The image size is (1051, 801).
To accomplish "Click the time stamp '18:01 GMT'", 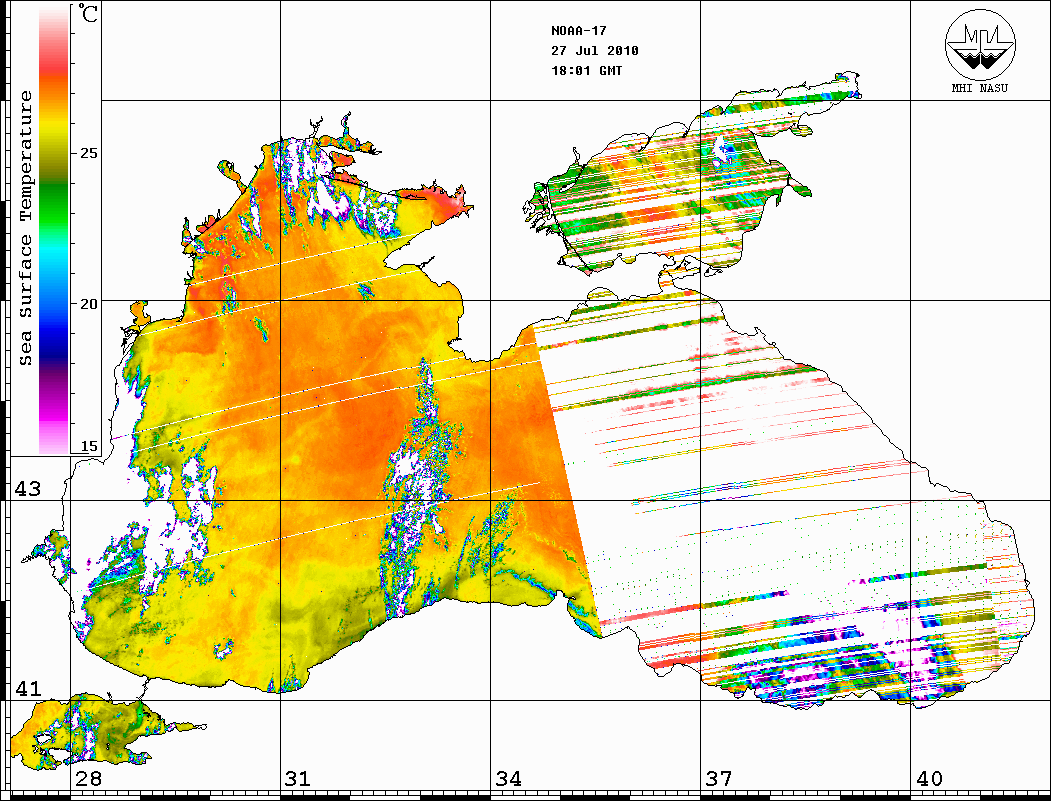I will pyautogui.click(x=587, y=70).
